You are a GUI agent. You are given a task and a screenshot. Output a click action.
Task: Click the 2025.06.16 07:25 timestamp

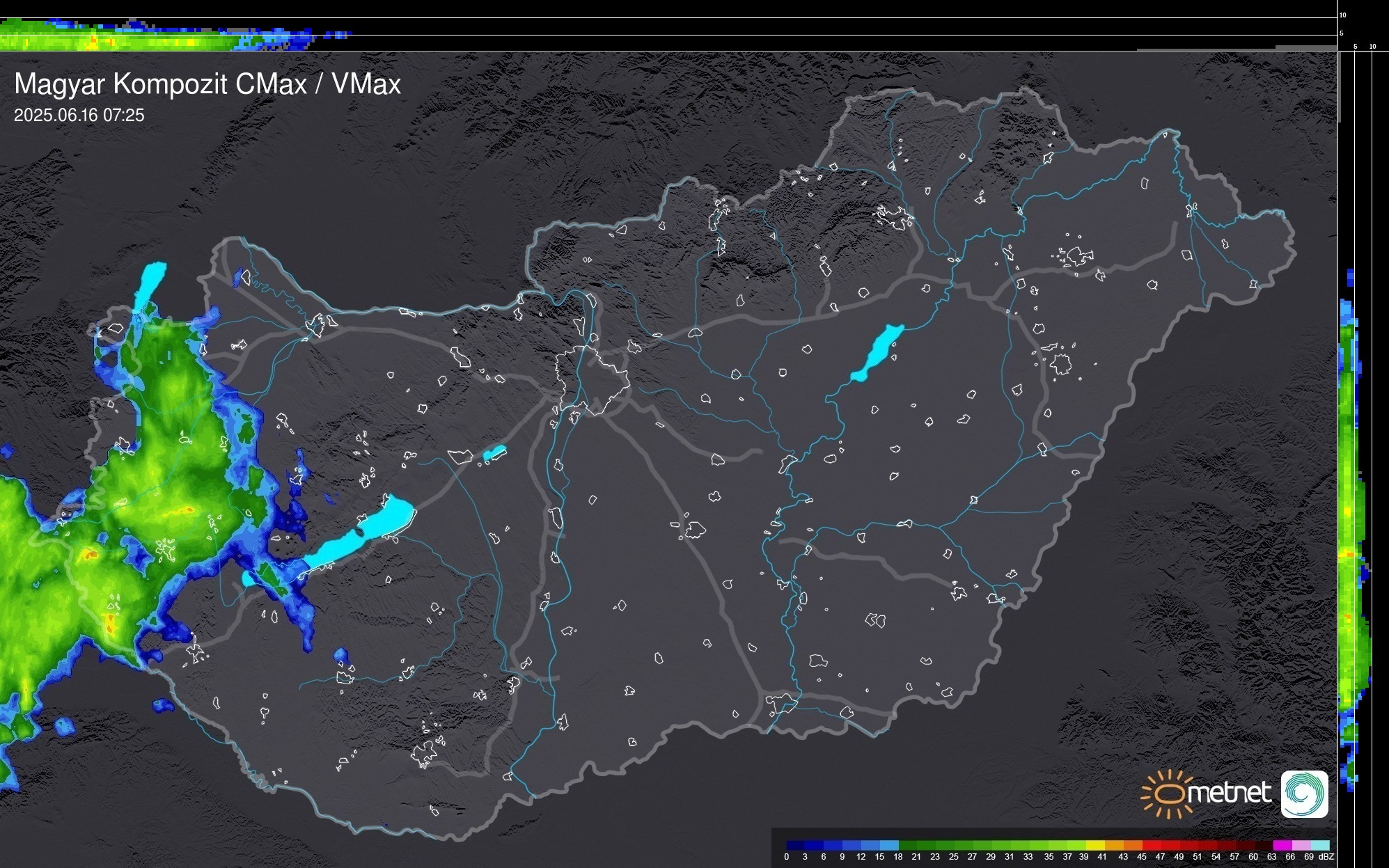79,115
